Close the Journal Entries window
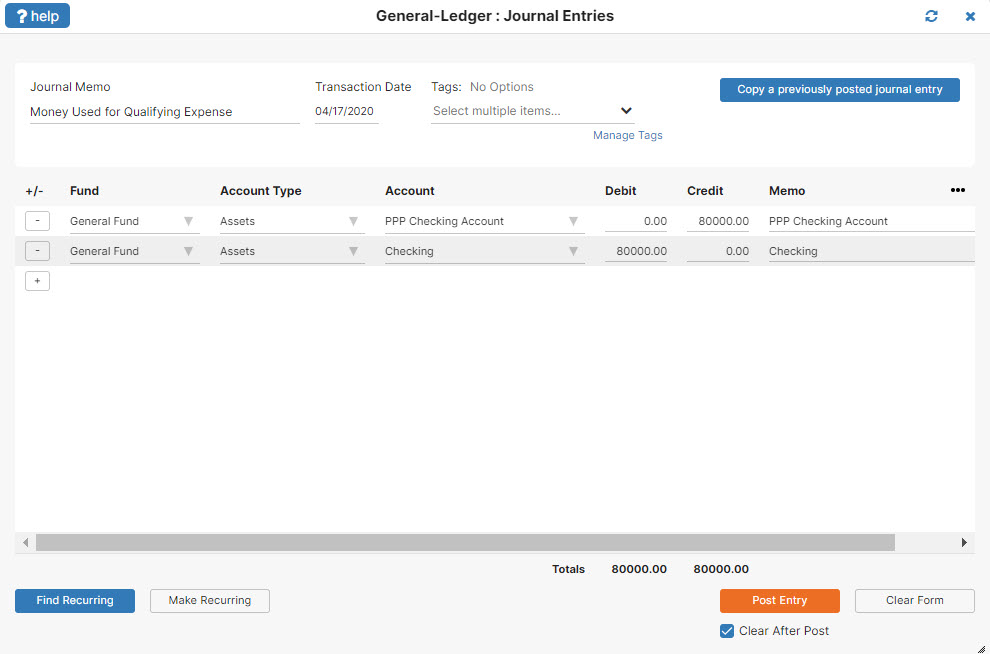The height and width of the screenshot is (654, 990). [970, 16]
